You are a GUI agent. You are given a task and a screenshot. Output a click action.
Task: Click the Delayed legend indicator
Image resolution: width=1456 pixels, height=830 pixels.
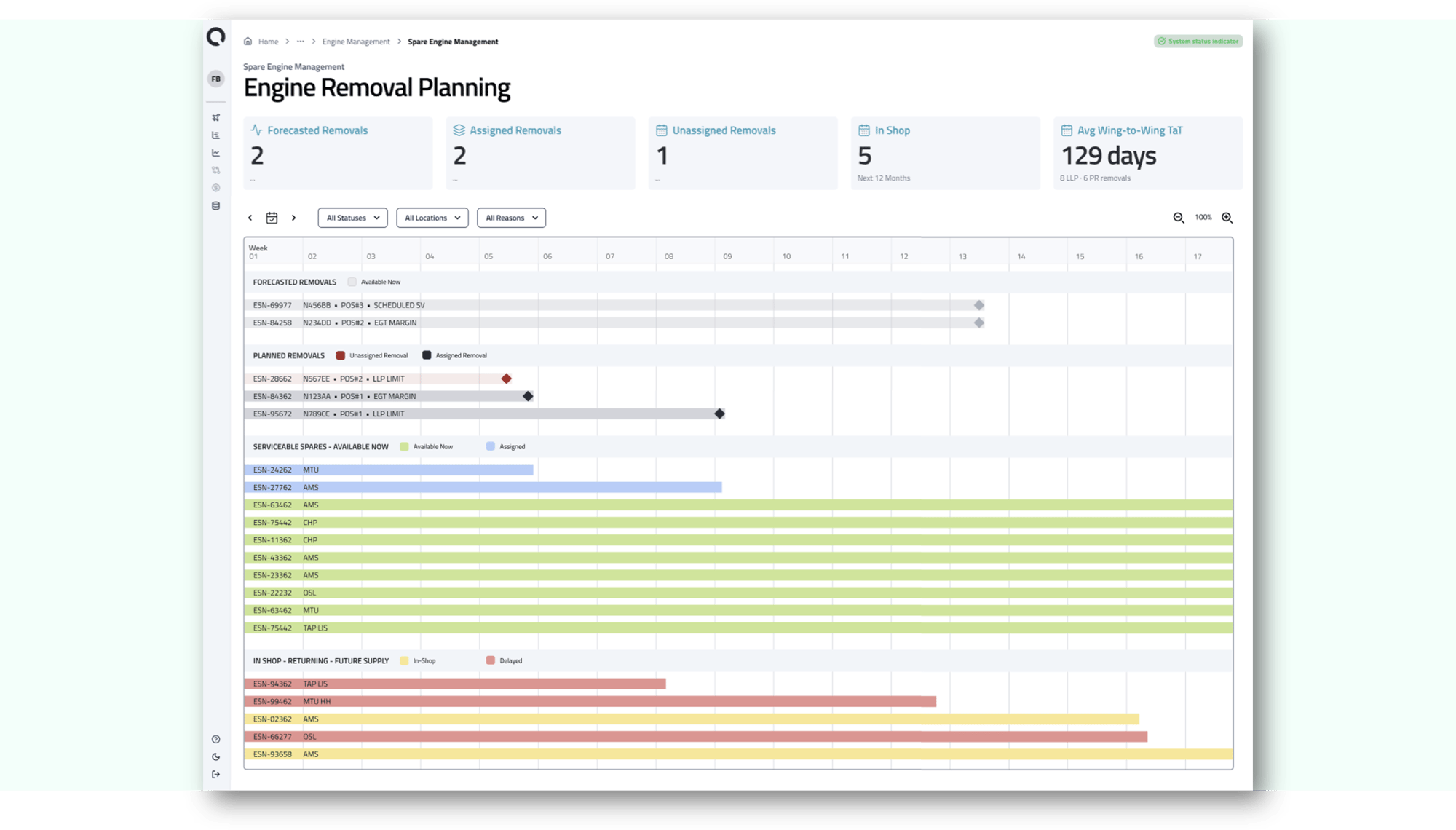point(490,660)
